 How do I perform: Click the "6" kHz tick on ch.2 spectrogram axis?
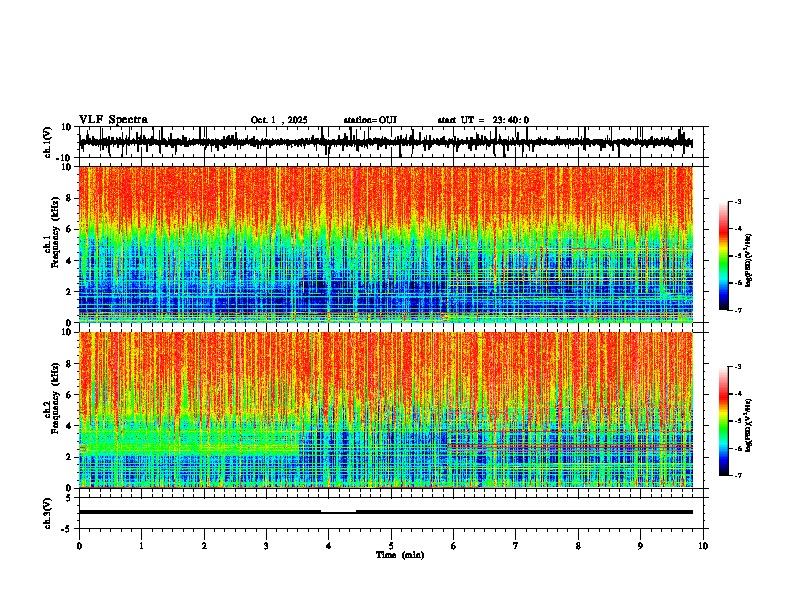coord(70,394)
